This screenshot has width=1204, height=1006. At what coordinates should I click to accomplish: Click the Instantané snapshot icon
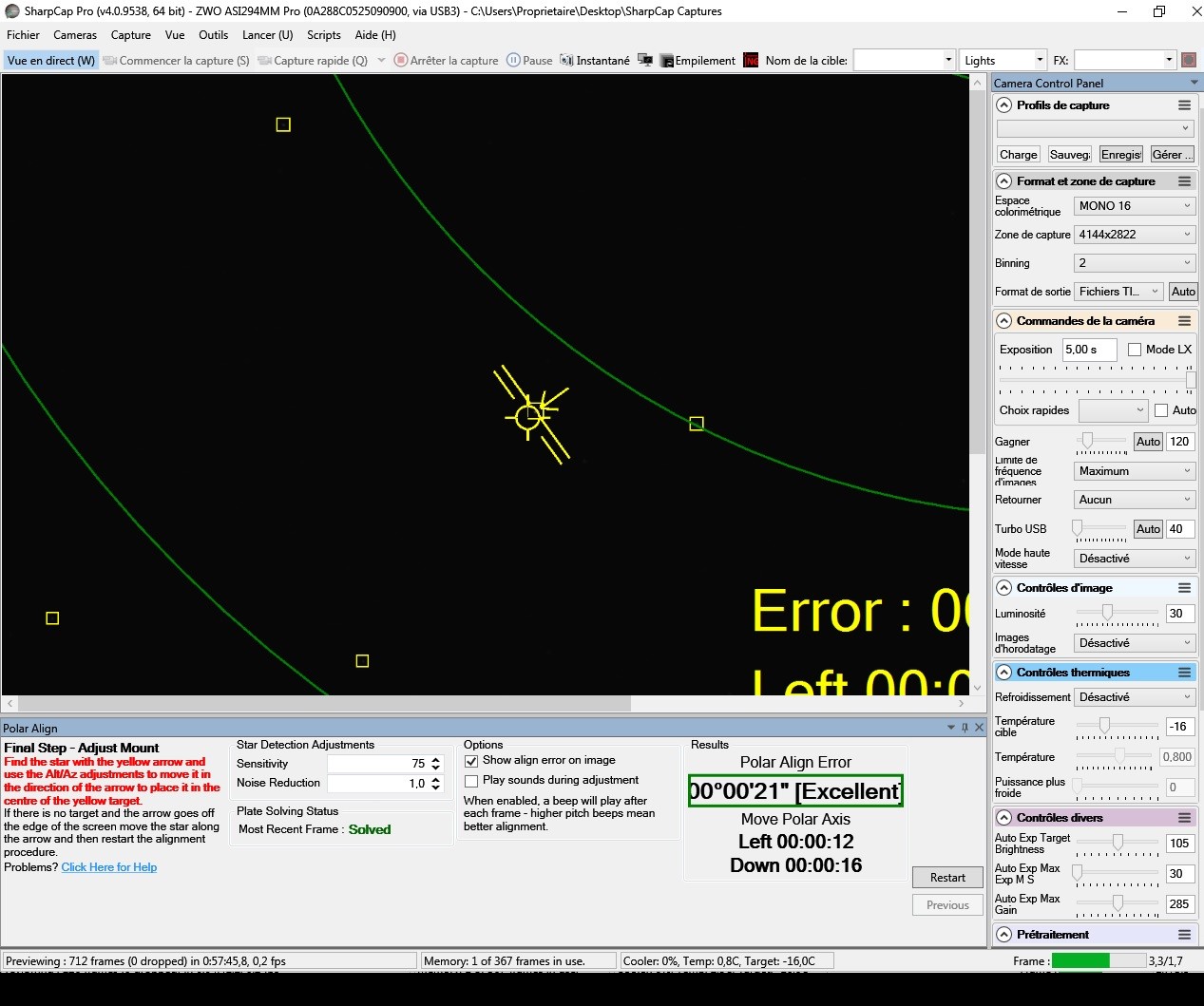pos(567,61)
